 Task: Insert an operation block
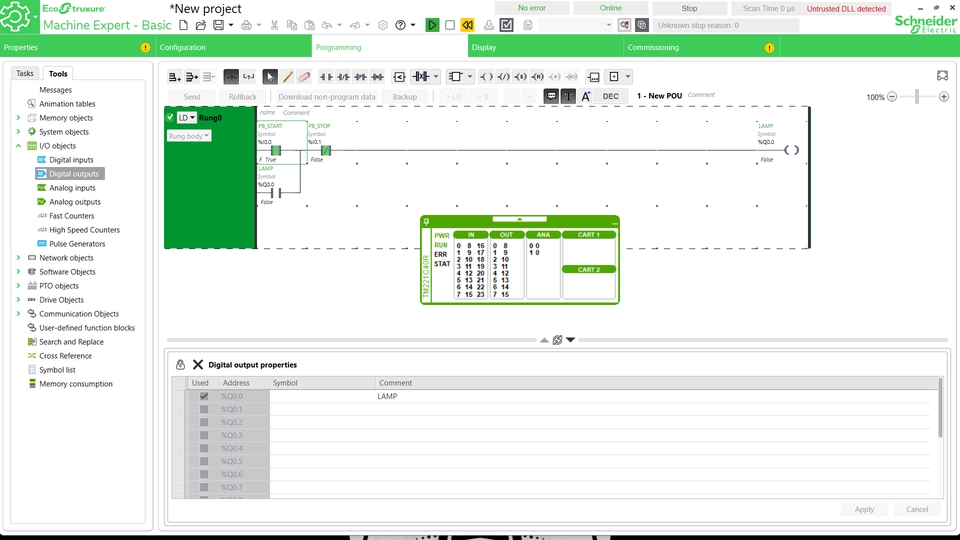[593, 77]
